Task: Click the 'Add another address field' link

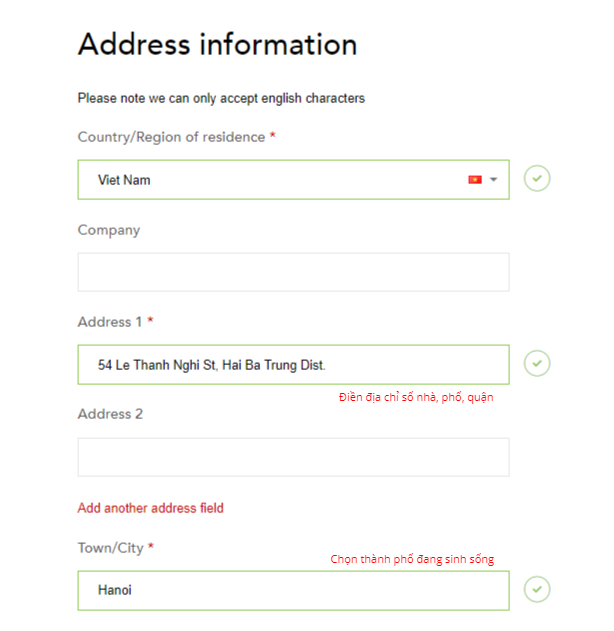Action: click(x=151, y=508)
